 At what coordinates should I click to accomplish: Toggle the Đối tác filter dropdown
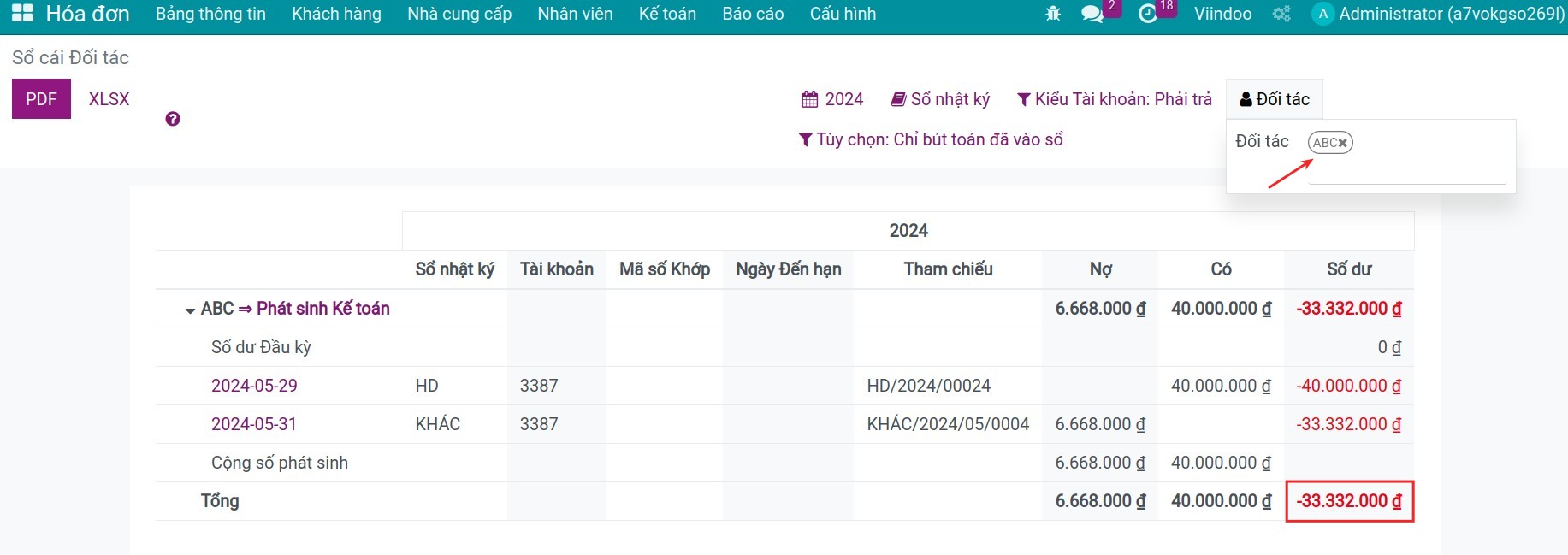(1275, 99)
